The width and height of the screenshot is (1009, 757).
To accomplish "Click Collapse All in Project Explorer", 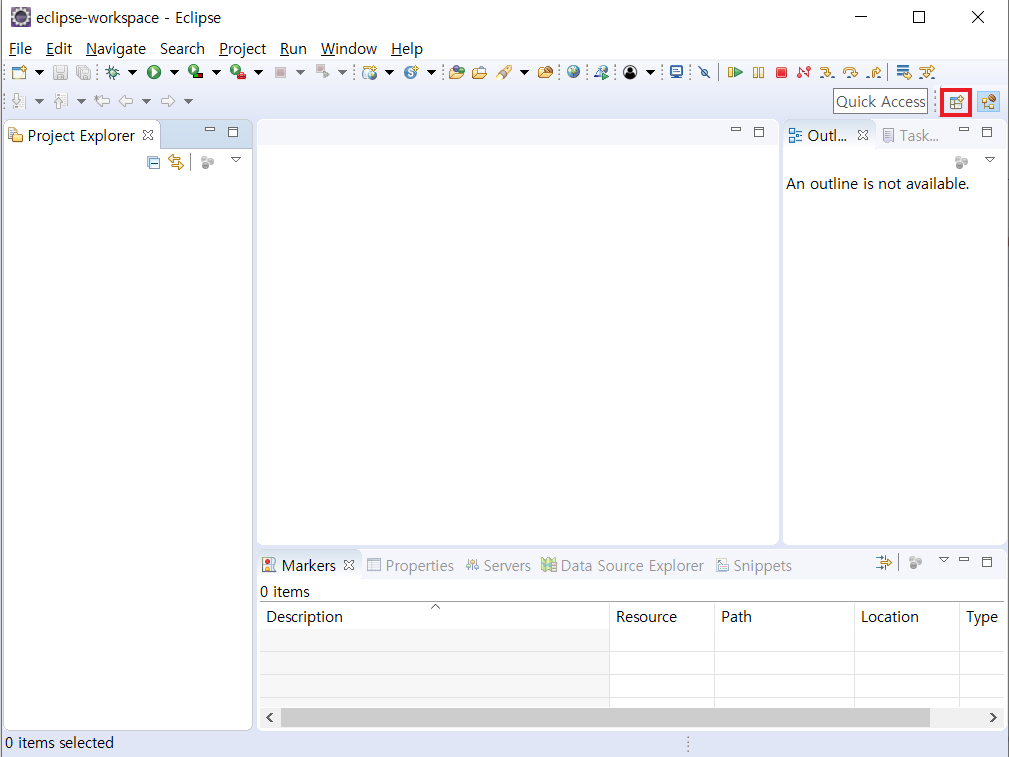I will pyautogui.click(x=153, y=162).
